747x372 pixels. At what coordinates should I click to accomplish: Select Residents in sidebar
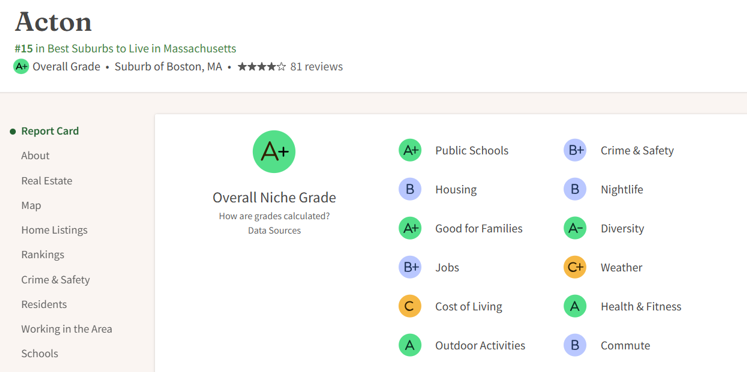[x=44, y=304]
